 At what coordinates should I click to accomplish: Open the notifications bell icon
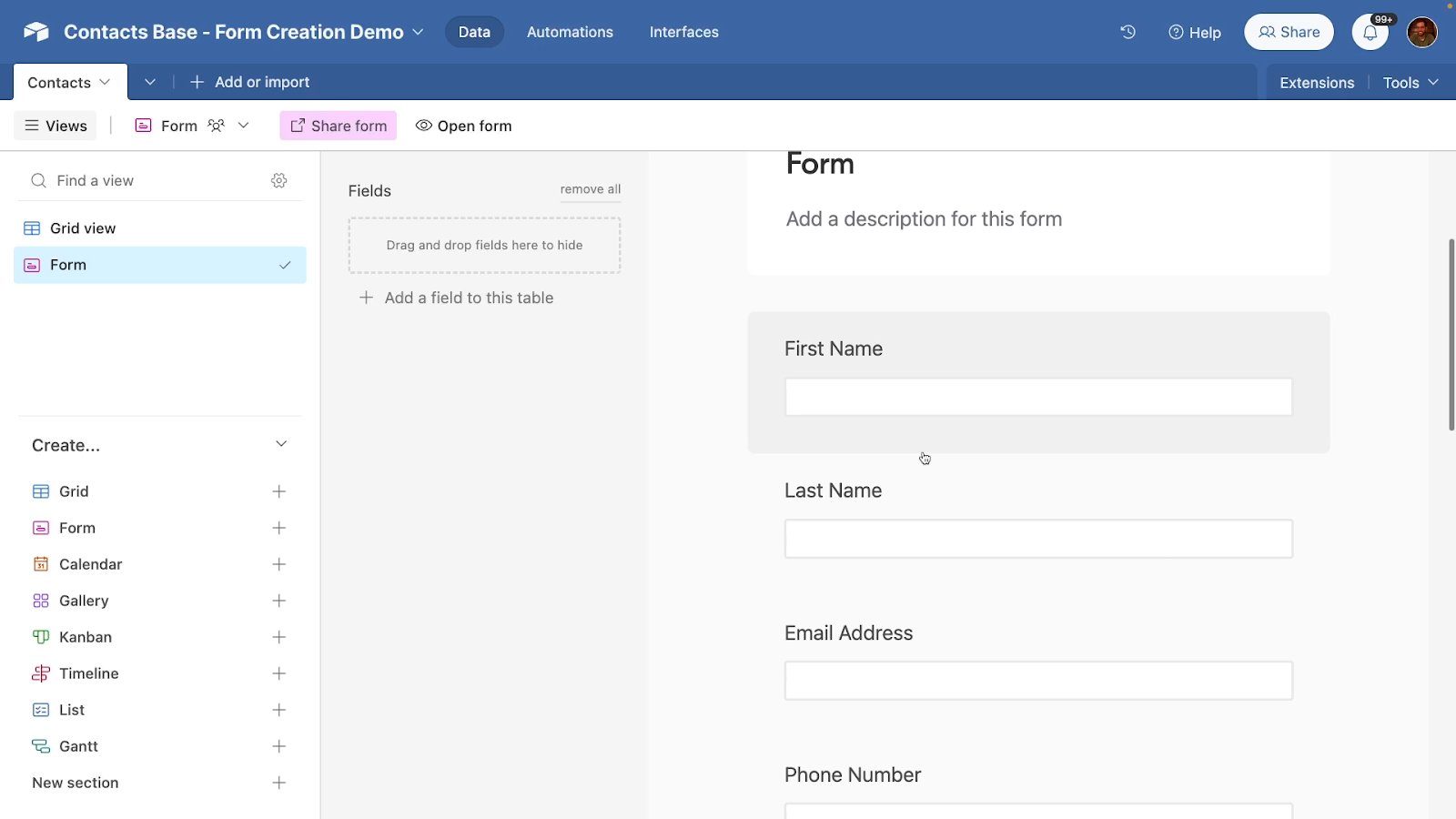tap(1370, 33)
